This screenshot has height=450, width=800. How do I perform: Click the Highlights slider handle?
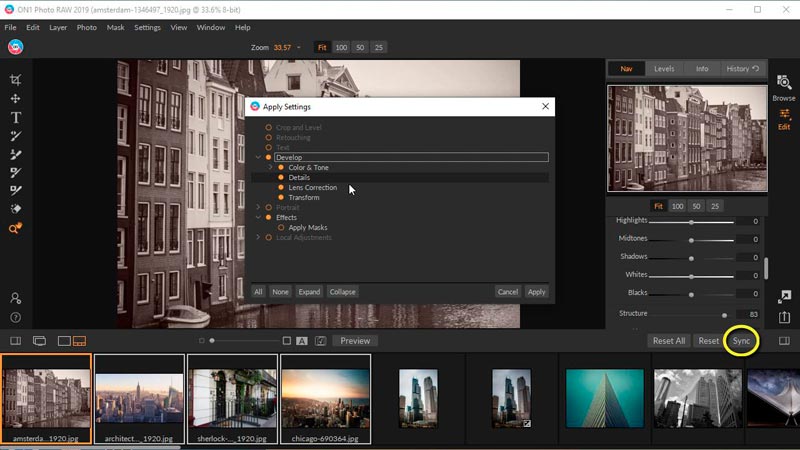(691, 222)
